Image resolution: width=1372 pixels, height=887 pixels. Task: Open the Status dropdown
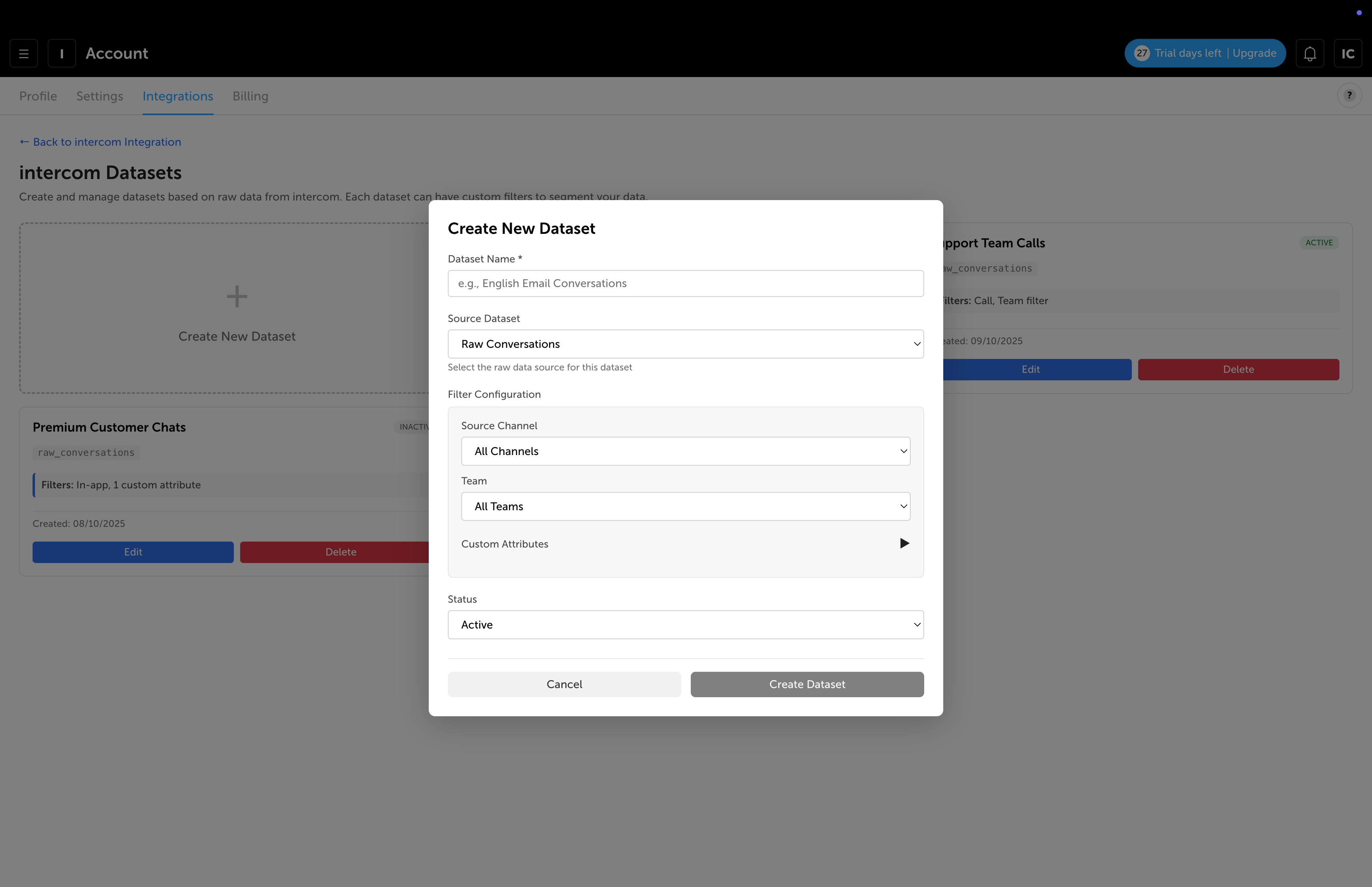(x=686, y=625)
